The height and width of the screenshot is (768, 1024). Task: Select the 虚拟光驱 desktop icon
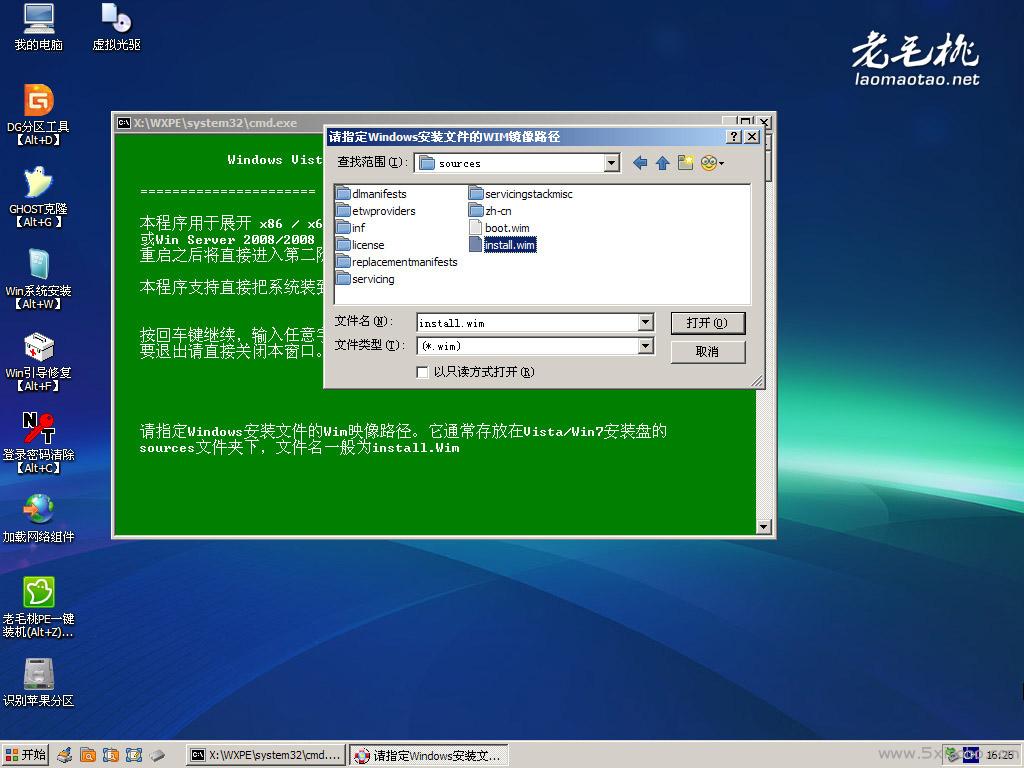click(116, 19)
